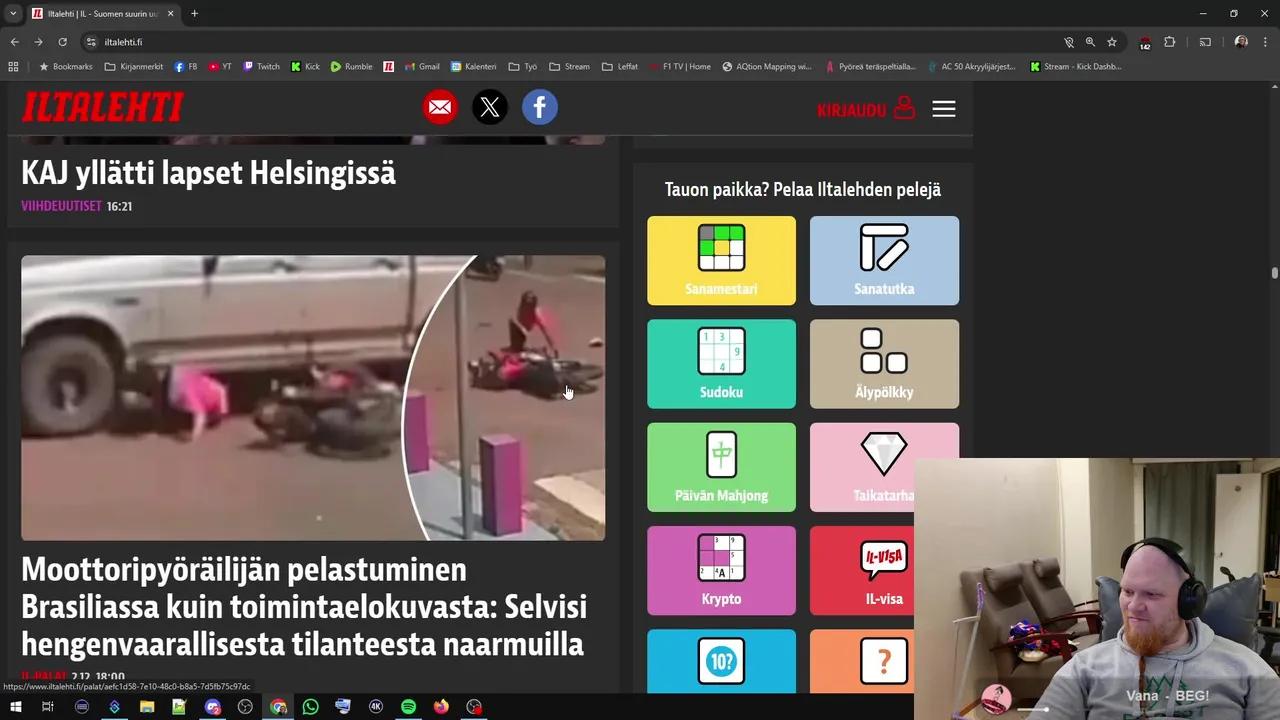Open the Krypto game tile
1280x720 pixels.
tap(721, 570)
